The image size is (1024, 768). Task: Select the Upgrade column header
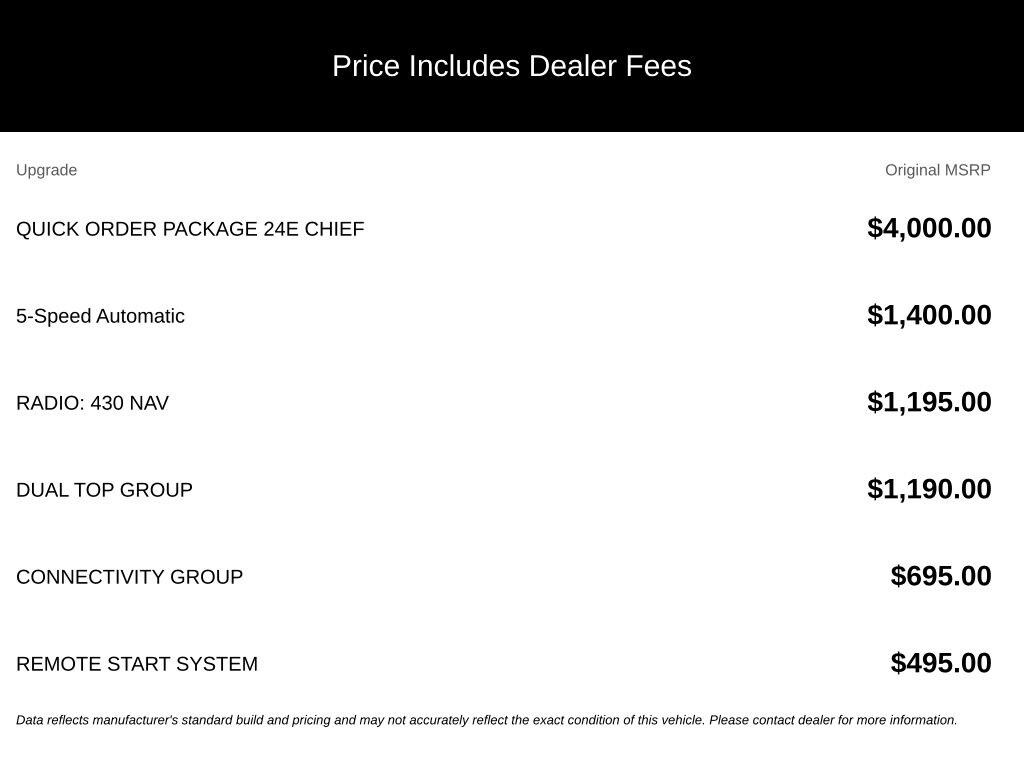point(46,170)
